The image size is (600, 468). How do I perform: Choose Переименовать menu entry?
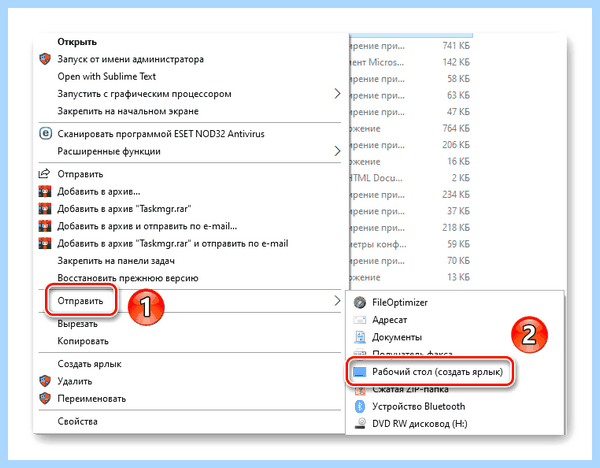tap(91, 399)
